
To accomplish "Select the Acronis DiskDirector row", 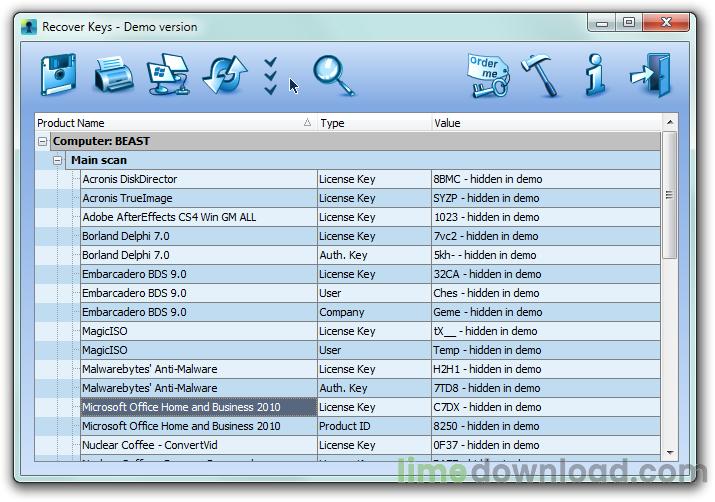I will tap(370, 179).
